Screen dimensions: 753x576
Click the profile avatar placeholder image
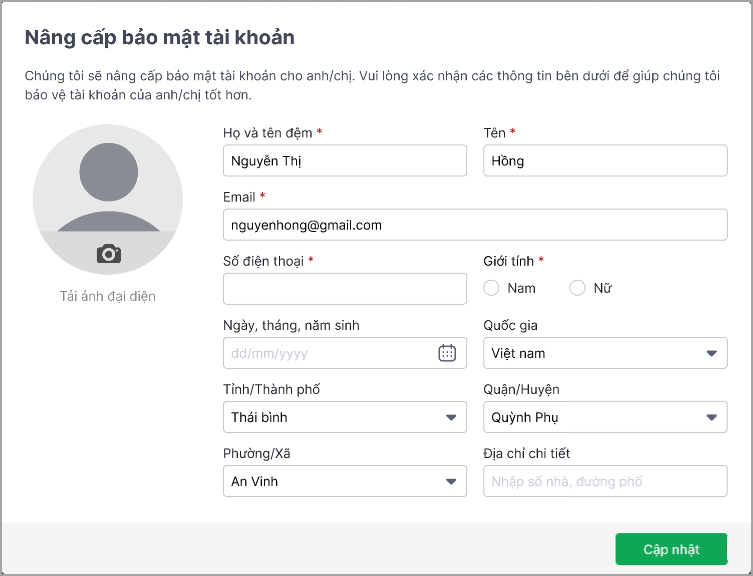(108, 199)
